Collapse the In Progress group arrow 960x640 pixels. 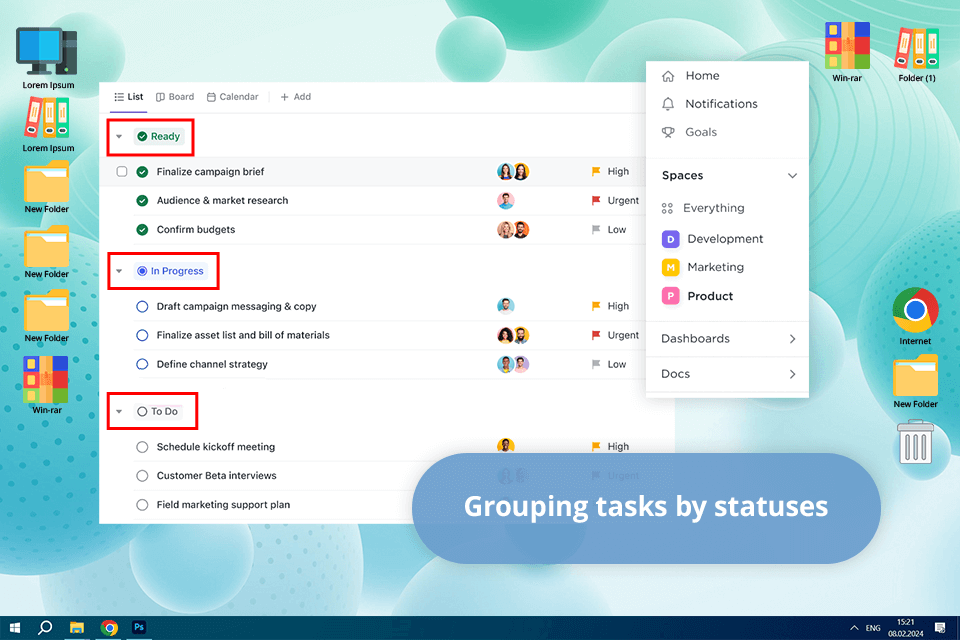[119, 271]
